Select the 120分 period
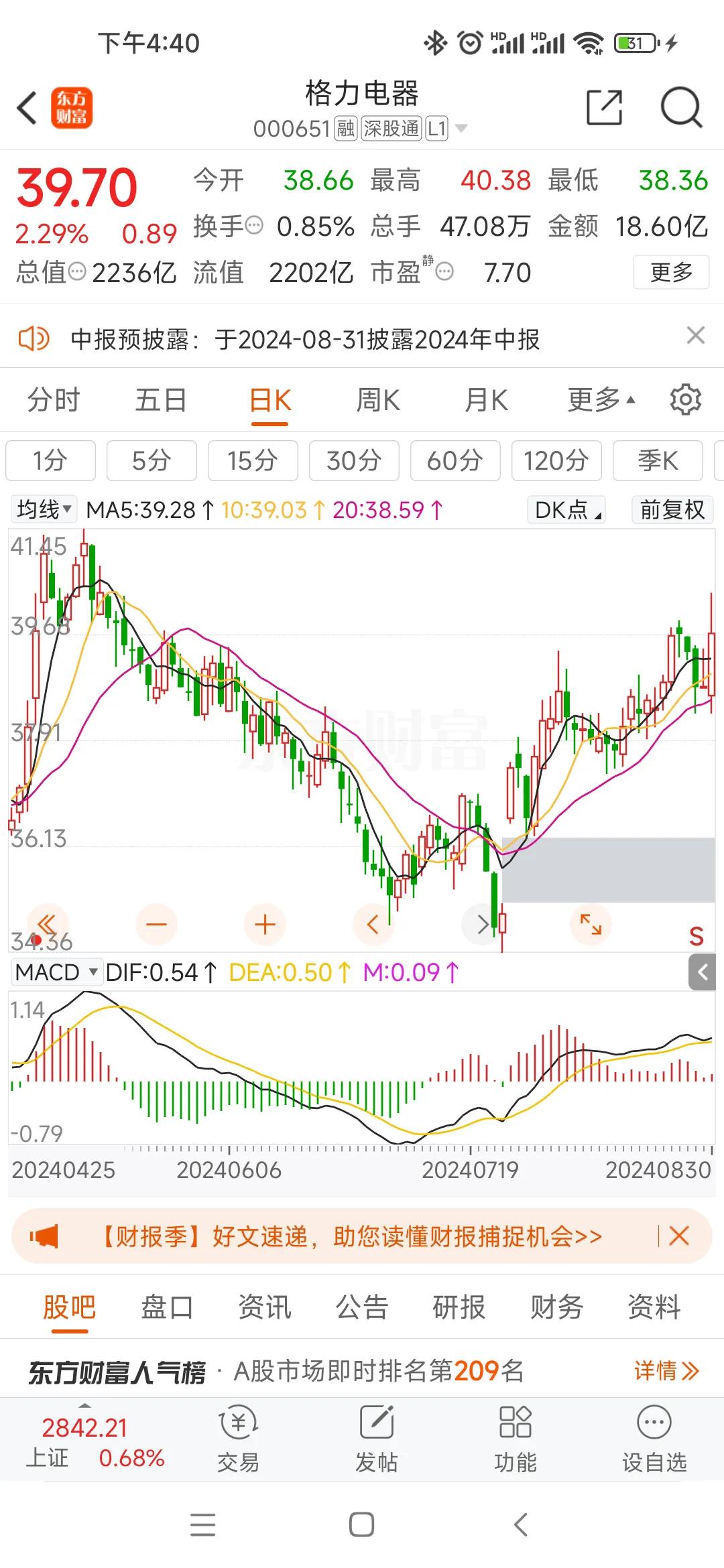724x1568 pixels. [556, 460]
